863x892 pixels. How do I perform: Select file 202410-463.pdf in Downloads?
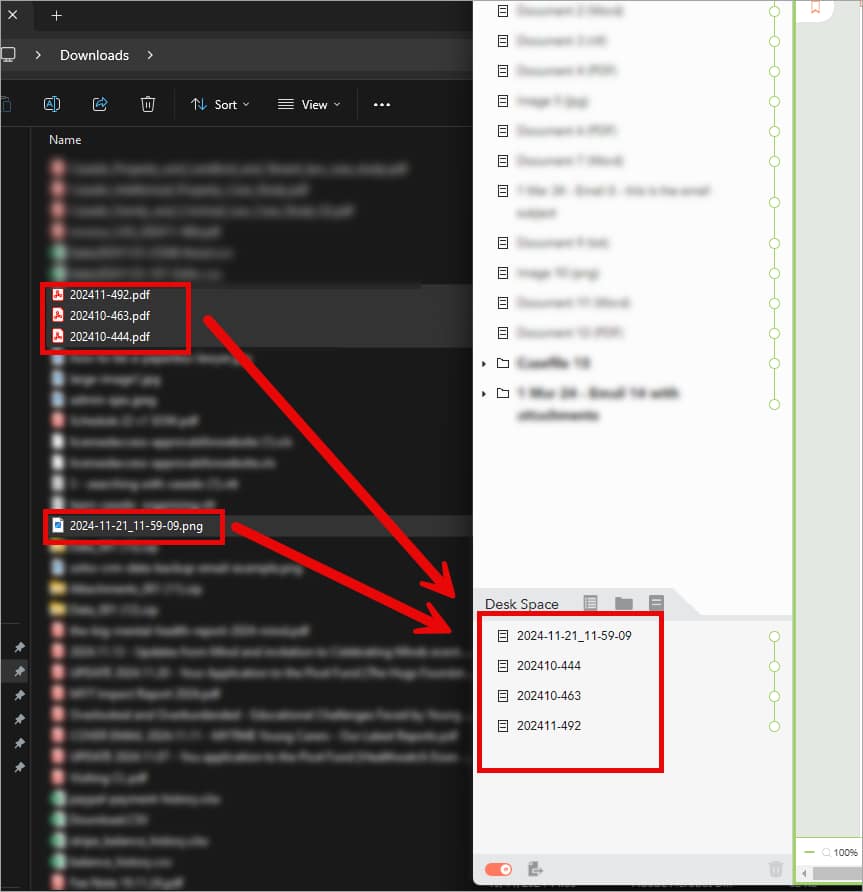coord(110,316)
